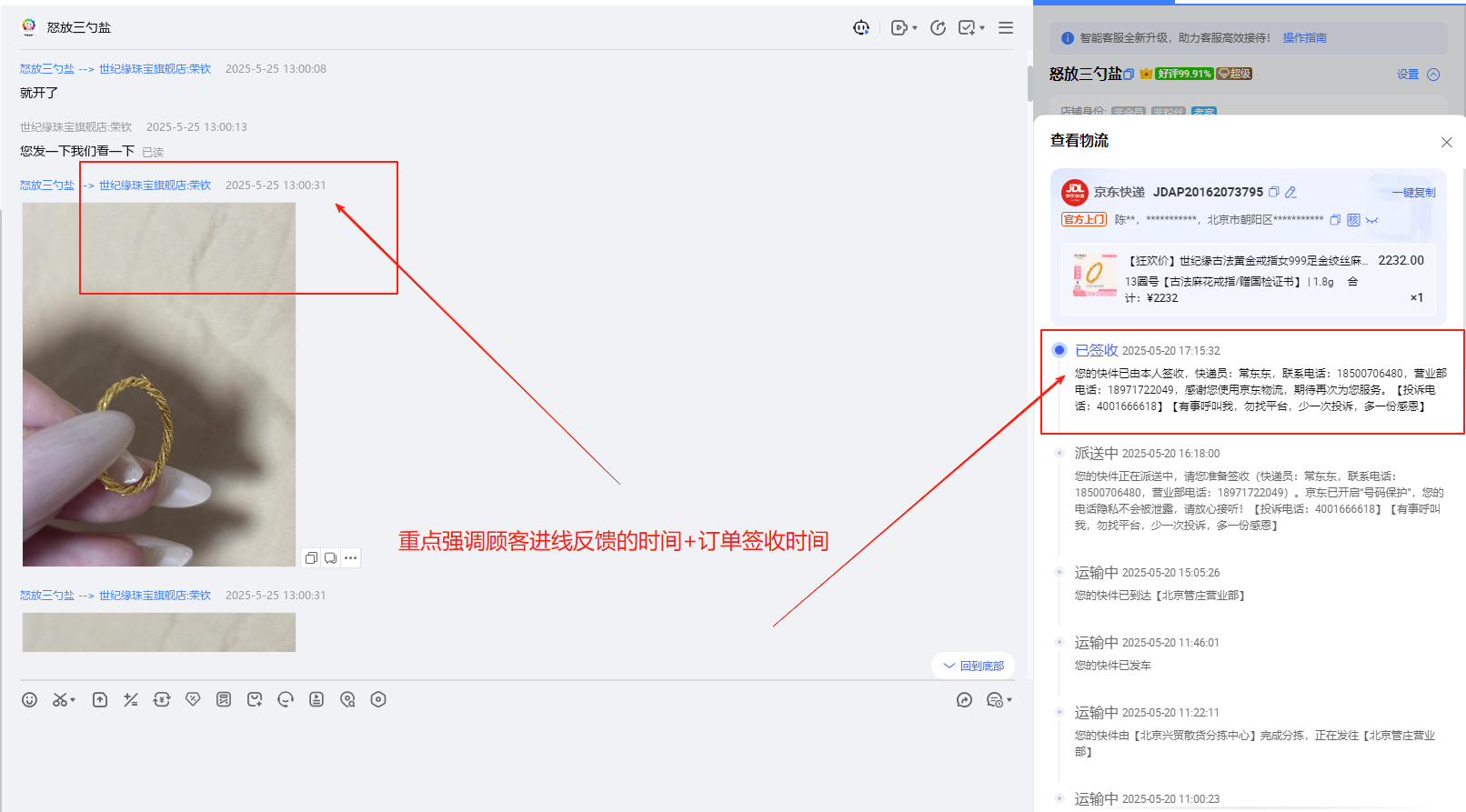This screenshot has width=1466, height=812.
Task: Click the scissors screenshot tool
Action: coord(60,699)
